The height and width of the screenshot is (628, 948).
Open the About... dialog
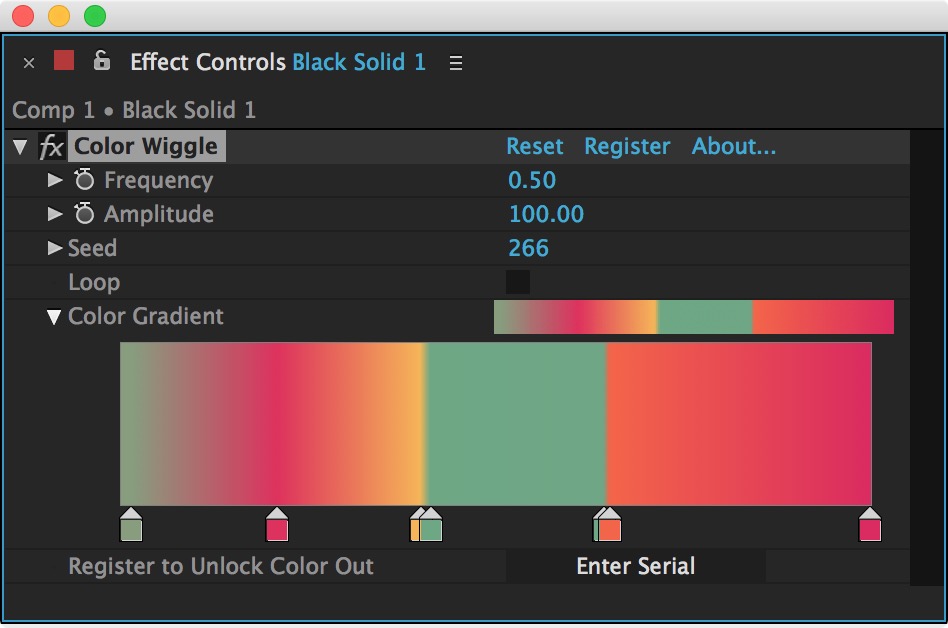(x=734, y=146)
